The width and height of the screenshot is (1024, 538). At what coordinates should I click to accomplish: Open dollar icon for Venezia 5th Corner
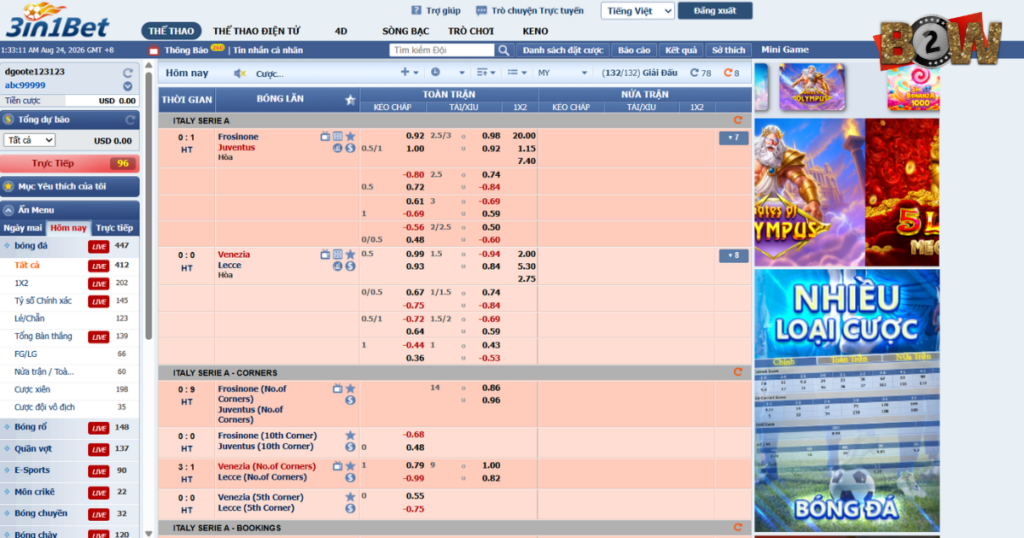(x=351, y=509)
